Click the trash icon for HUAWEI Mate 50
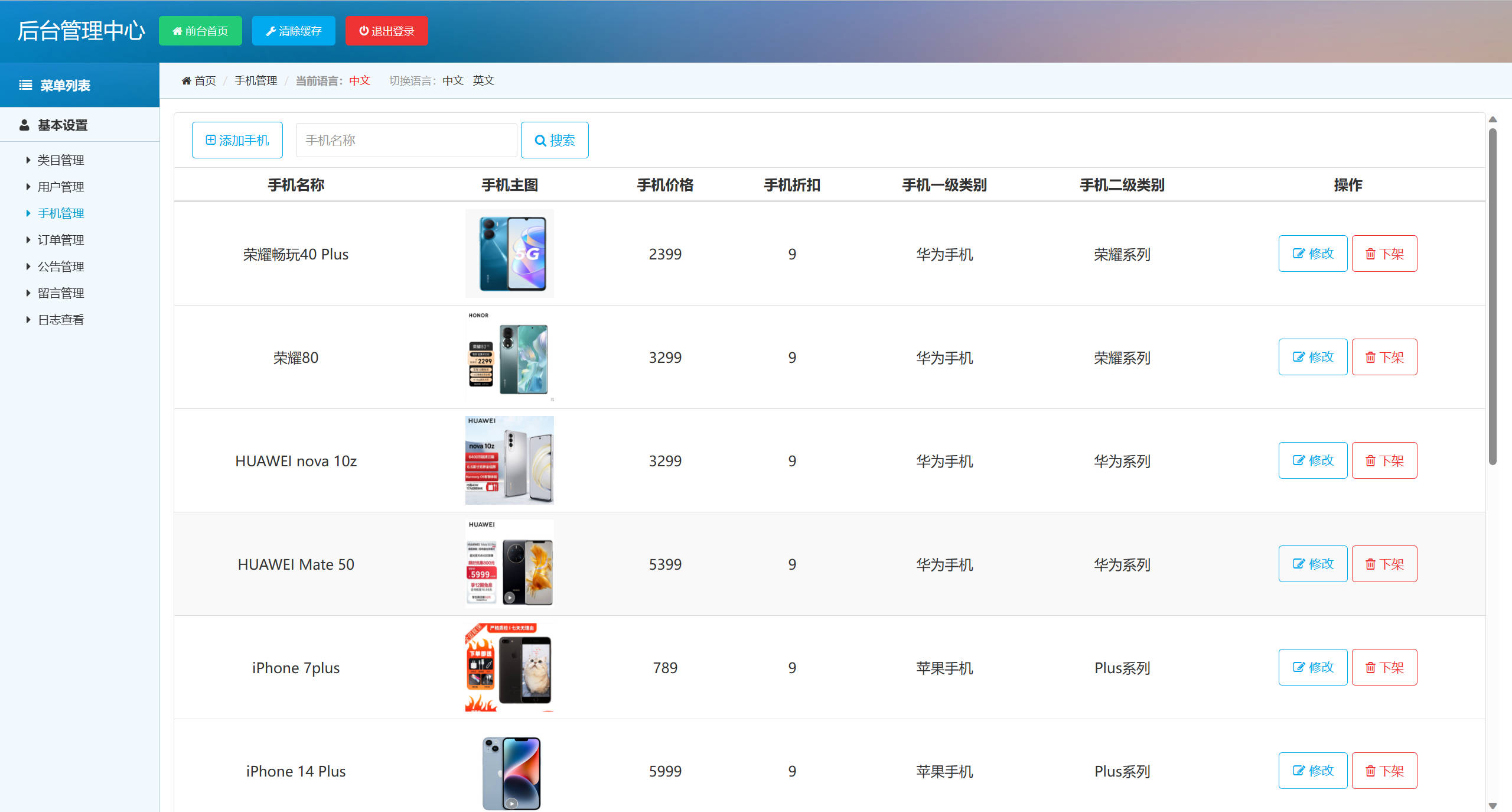This screenshot has width=1512, height=812. coord(1371,564)
